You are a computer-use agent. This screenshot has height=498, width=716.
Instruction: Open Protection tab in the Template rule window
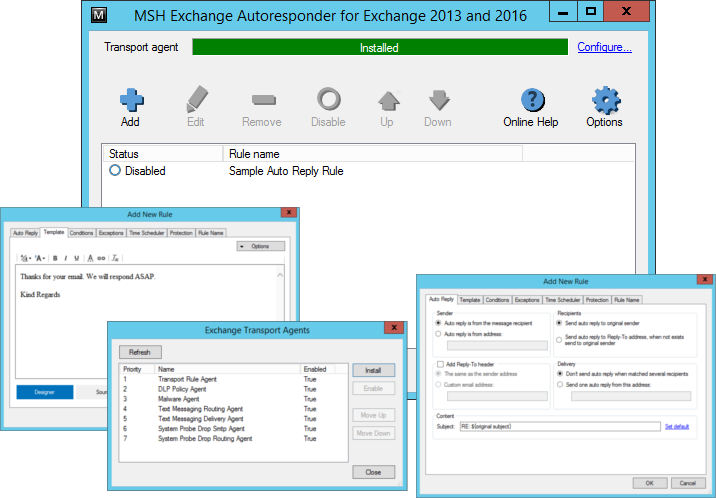pos(181,233)
